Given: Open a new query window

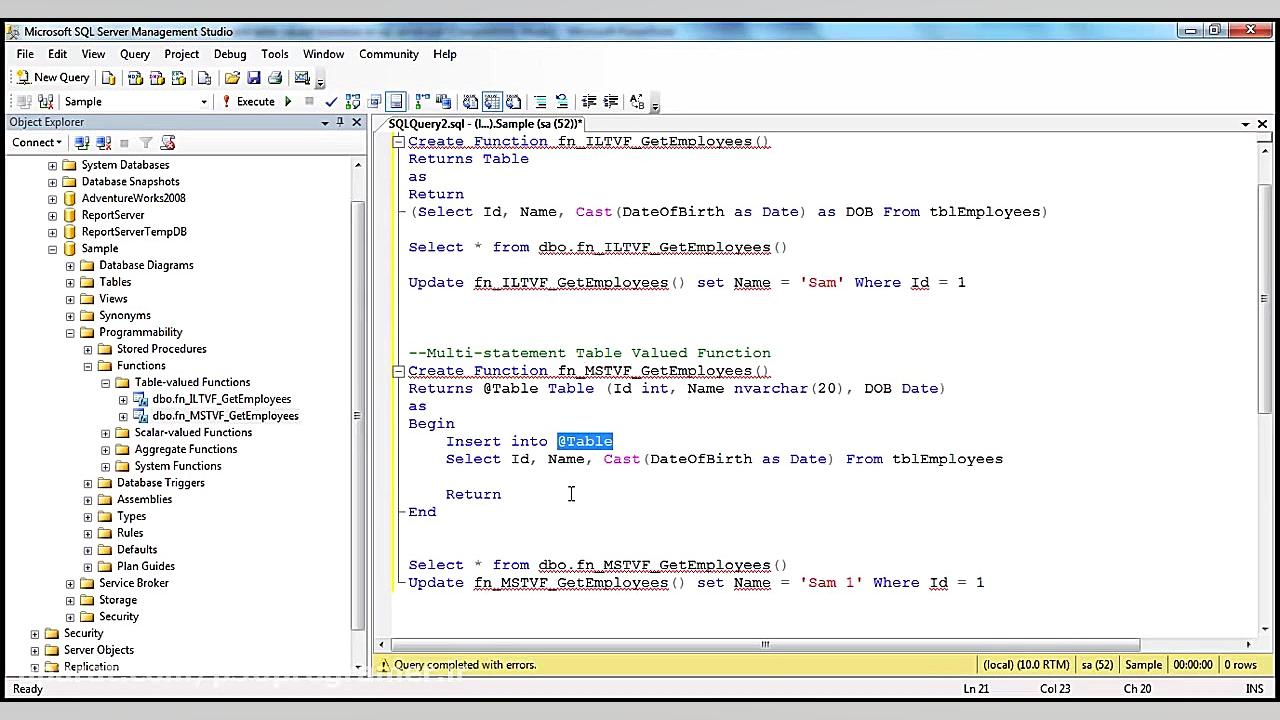Looking at the screenshot, I should point(52,78).
